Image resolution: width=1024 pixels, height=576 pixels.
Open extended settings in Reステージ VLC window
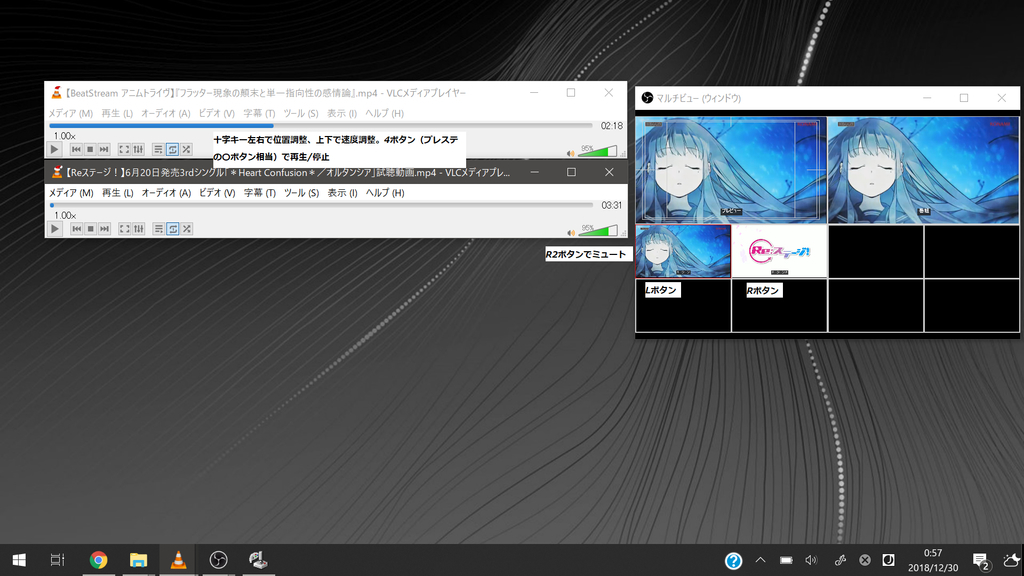click(x=138, y=229)
